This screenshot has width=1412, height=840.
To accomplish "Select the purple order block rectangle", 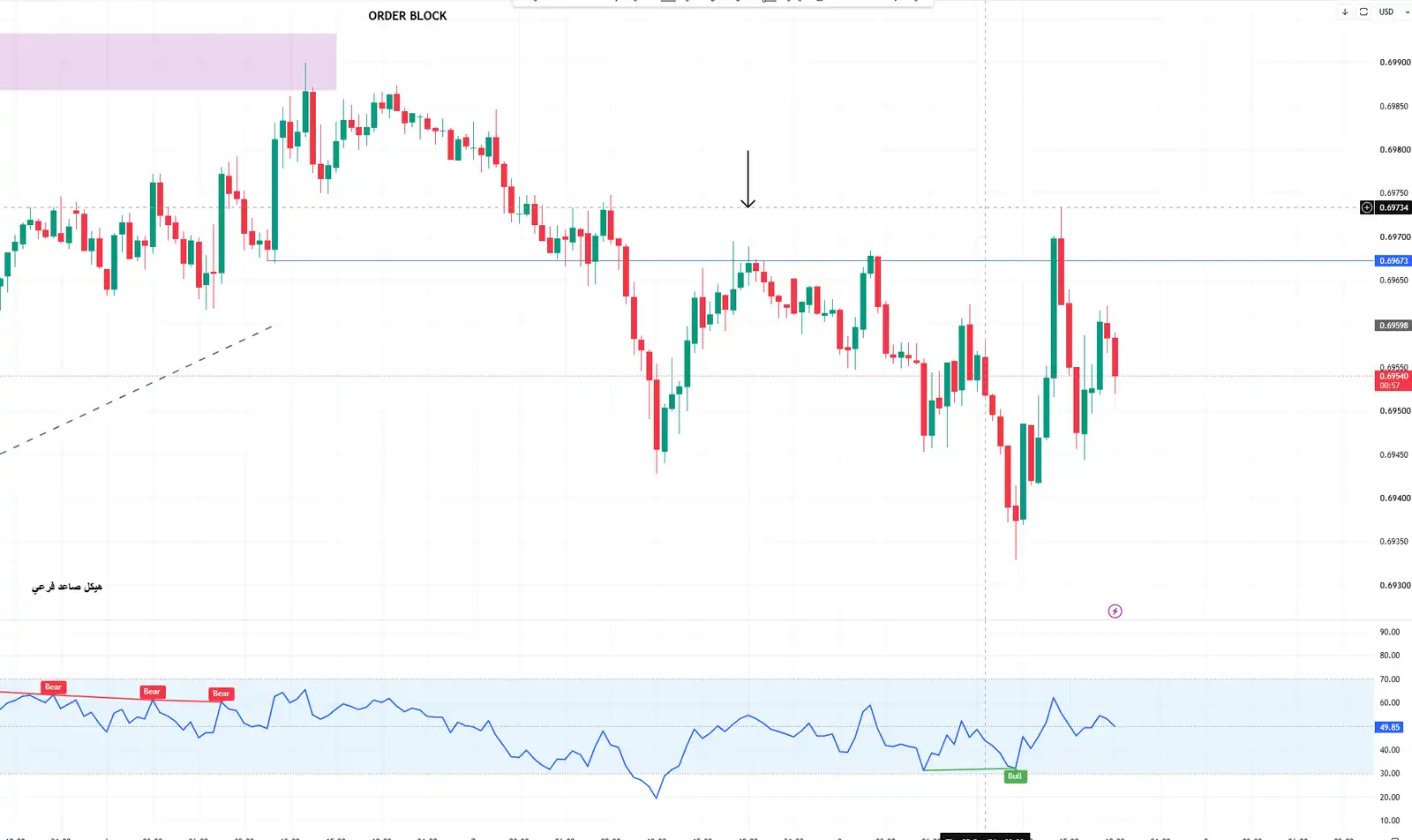I will pyautogui.click(x=168, y=62).
